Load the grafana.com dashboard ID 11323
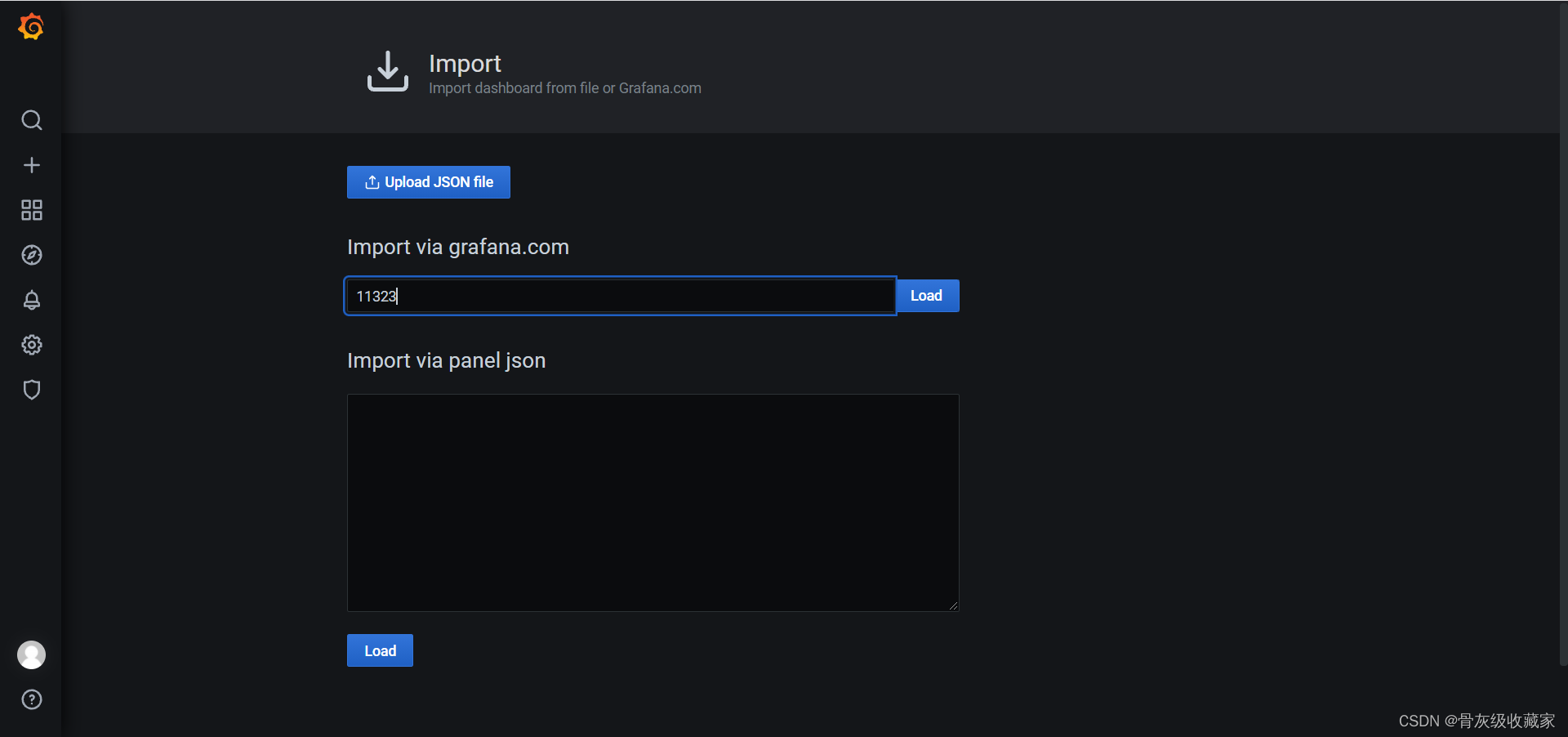Image resolution: width=1568 pixels, height=737 pixels. click(x=927, y=296)
